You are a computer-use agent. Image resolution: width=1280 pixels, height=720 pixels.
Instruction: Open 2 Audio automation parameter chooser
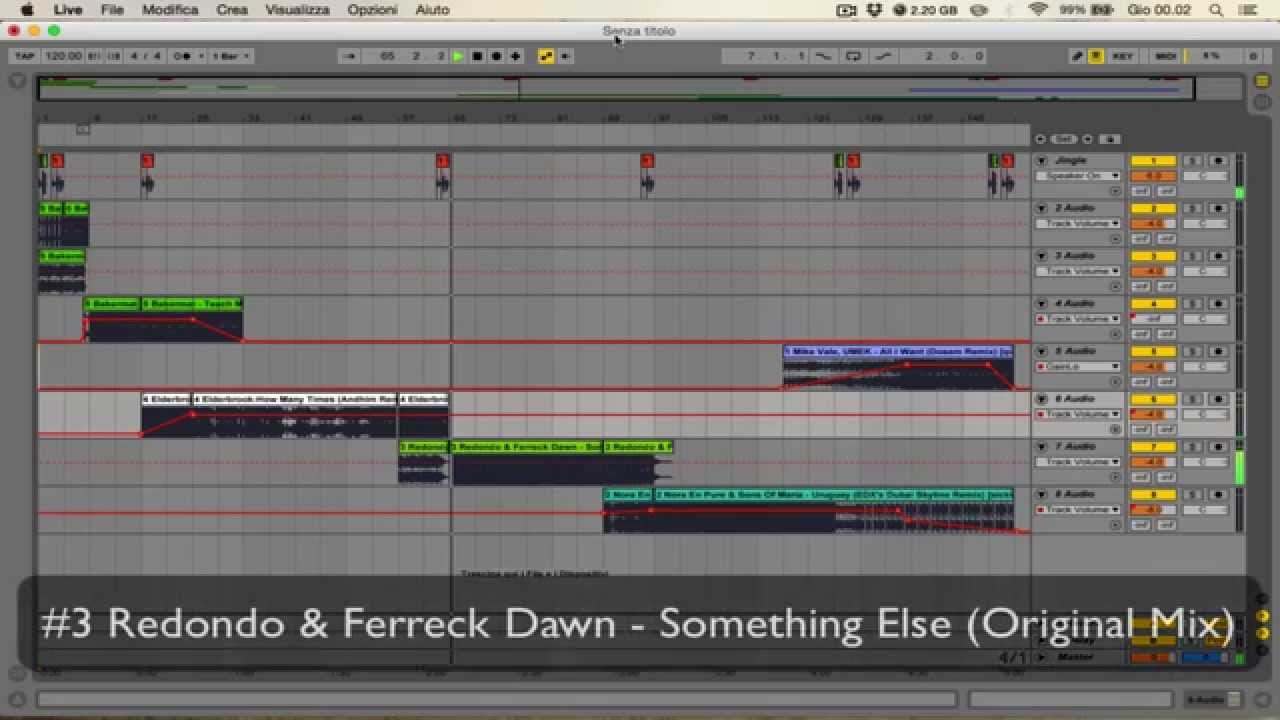tap(1078, 224)
